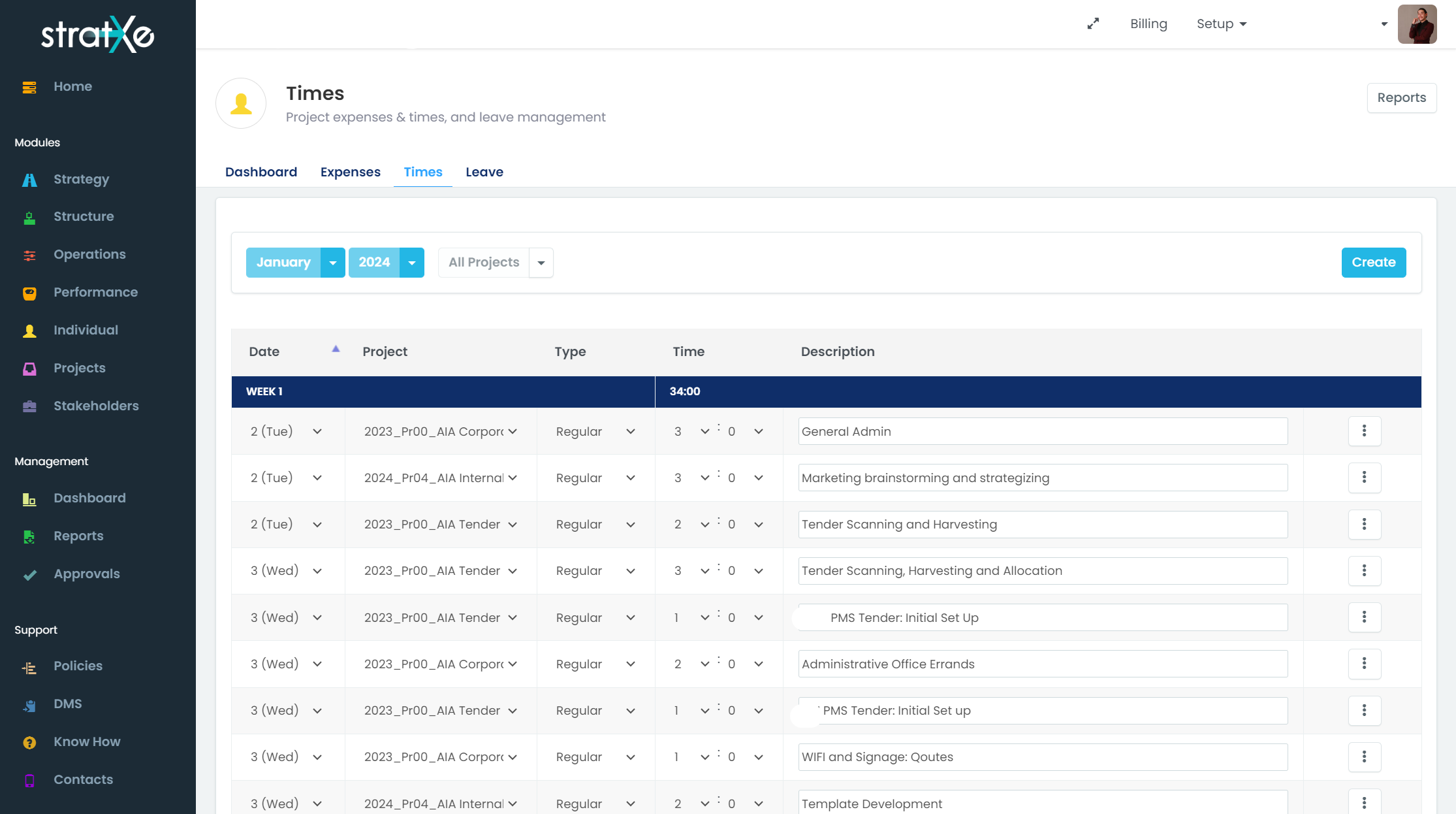
Task: Open the Strategy module icon
Action: click(x=29, y=180)
